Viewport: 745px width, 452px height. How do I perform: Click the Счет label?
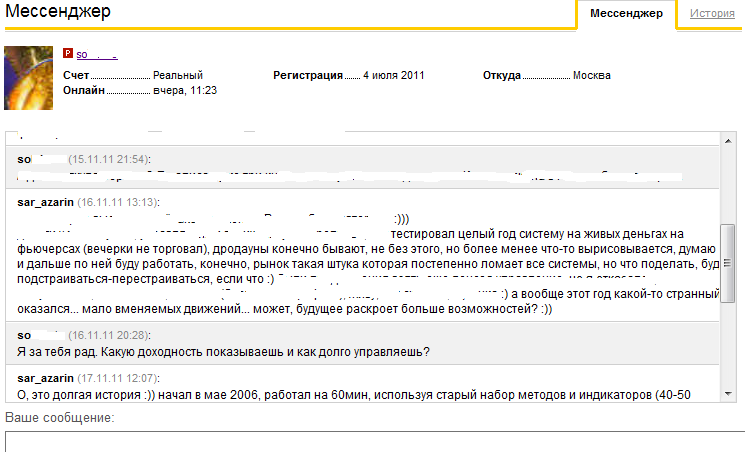[76, 76]
